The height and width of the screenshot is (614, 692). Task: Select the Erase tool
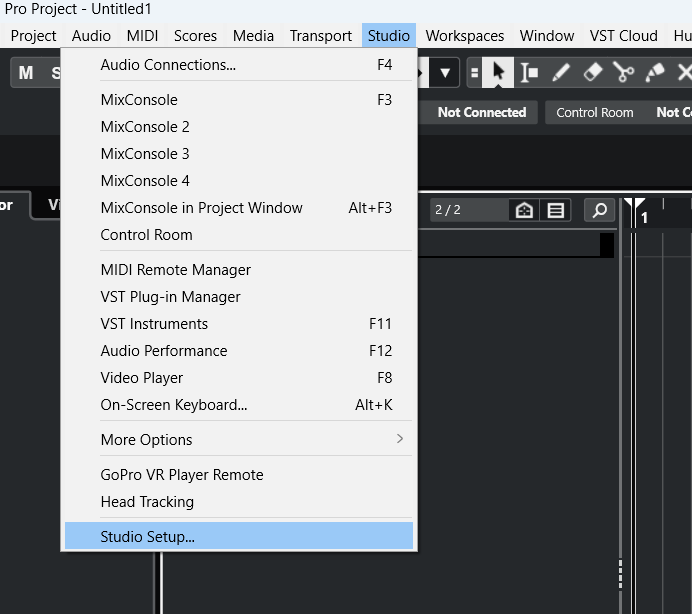(x=592, y=72)
